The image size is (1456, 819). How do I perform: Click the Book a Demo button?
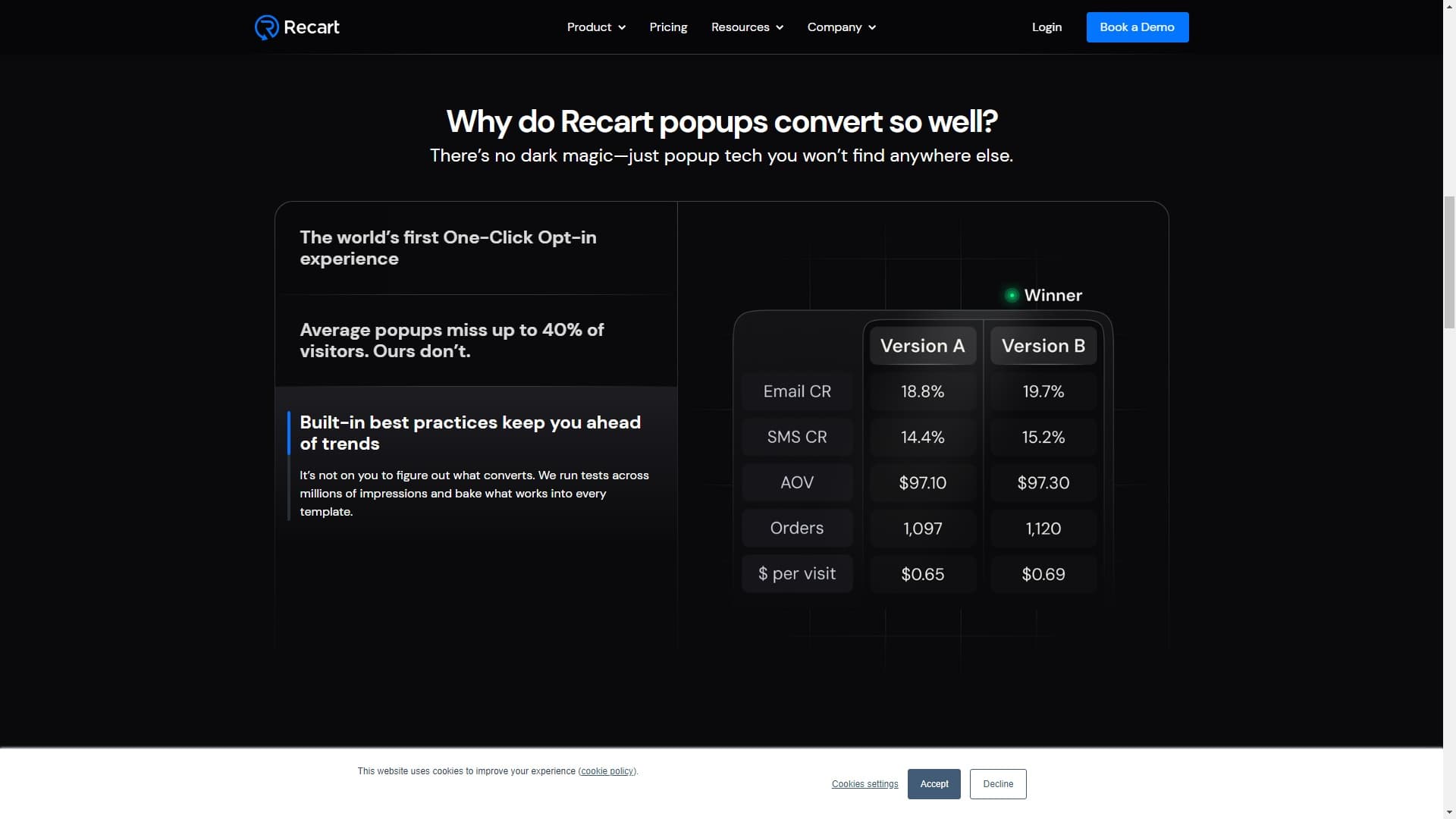point(1137,27)
